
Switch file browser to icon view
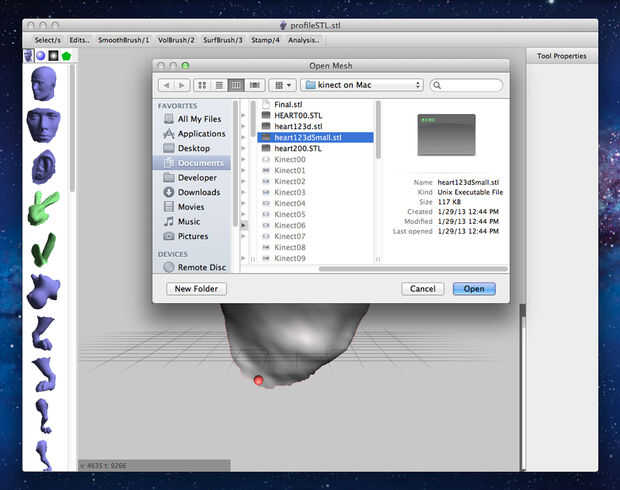(x=202, y=85)
